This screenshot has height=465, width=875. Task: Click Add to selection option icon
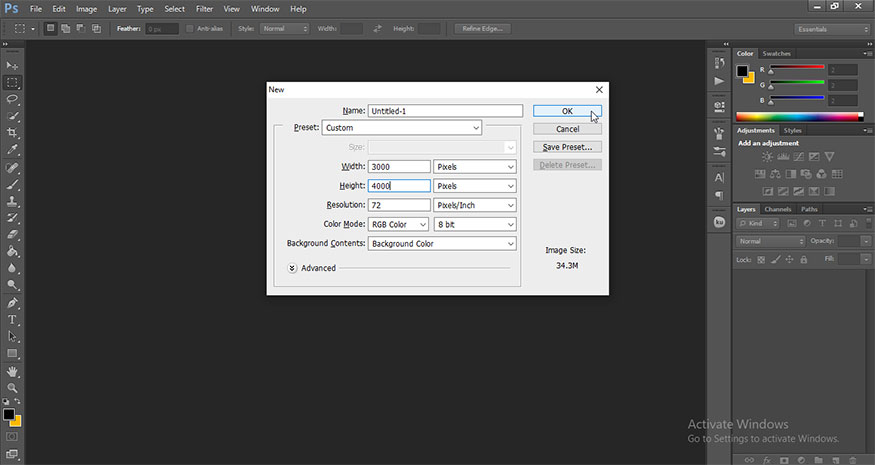point(66,28)
